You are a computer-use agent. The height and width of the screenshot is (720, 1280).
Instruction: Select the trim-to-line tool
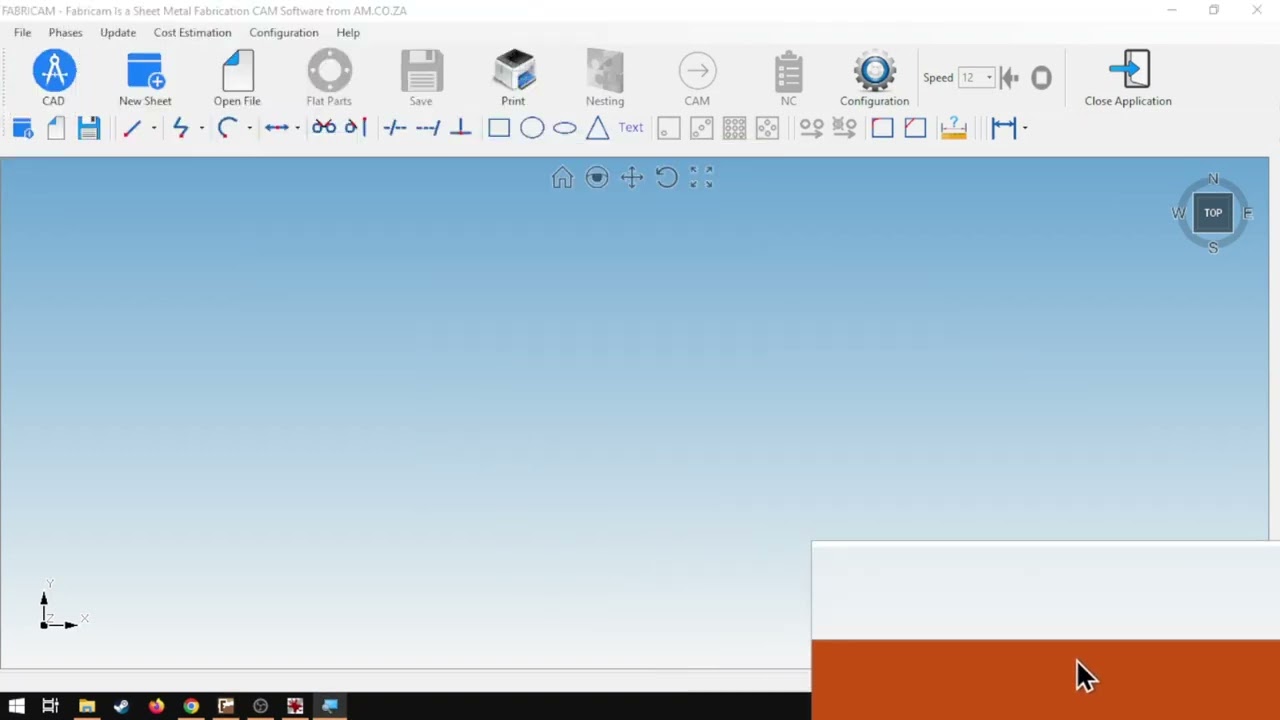[355, 128]
